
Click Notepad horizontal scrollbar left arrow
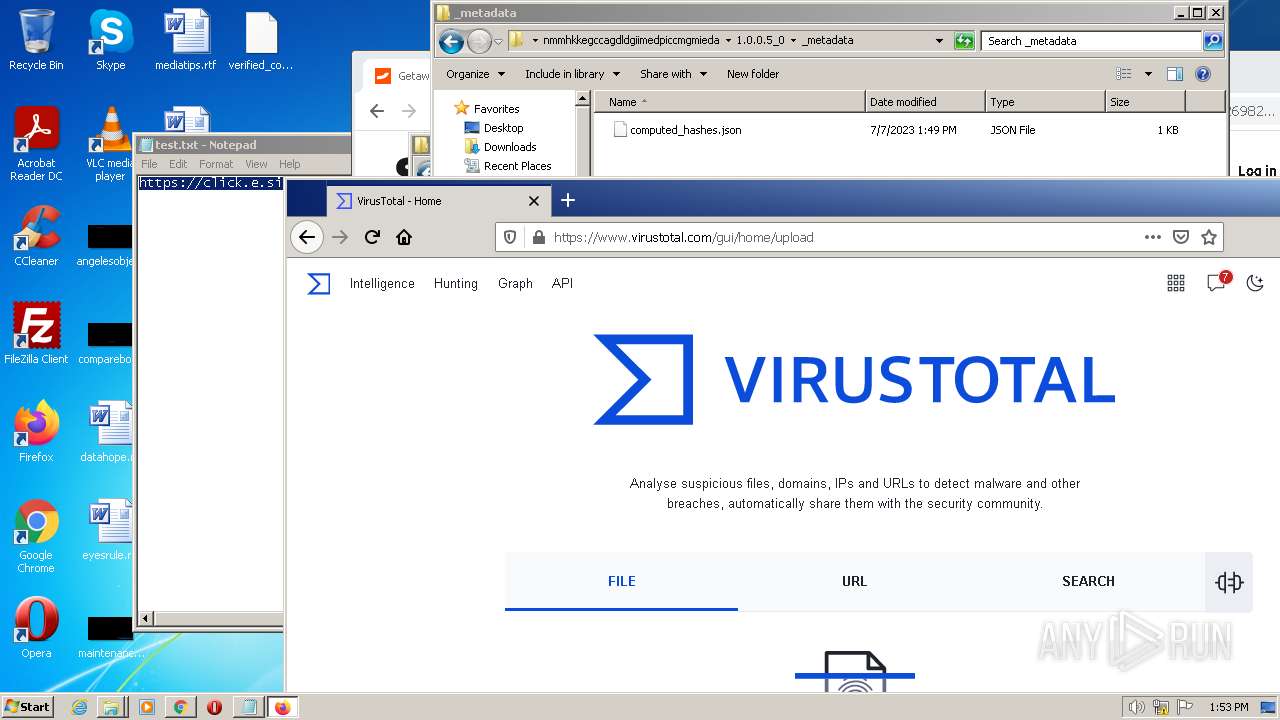click(x=146, y=619)
